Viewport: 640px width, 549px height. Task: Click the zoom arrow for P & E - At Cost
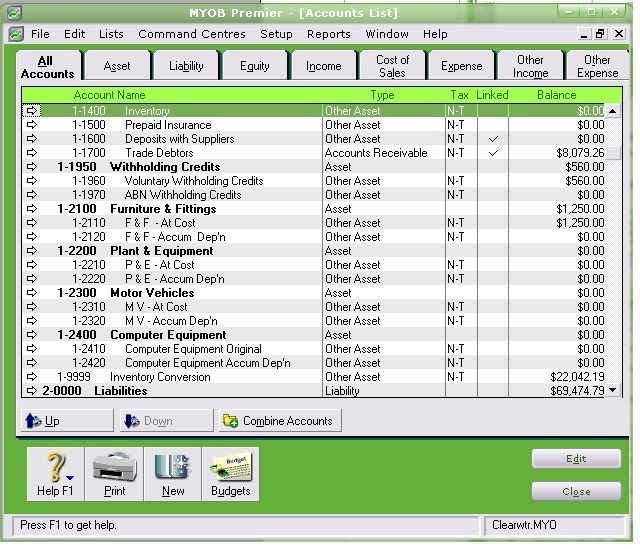pyautogui.click(x=31, y=264)
